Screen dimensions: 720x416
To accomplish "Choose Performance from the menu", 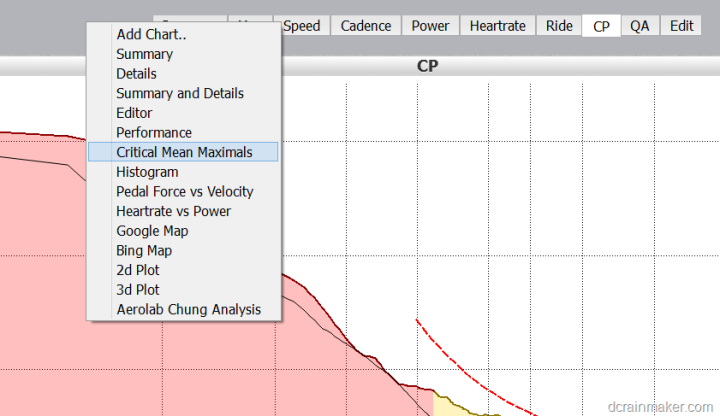I will coord(153,132).
